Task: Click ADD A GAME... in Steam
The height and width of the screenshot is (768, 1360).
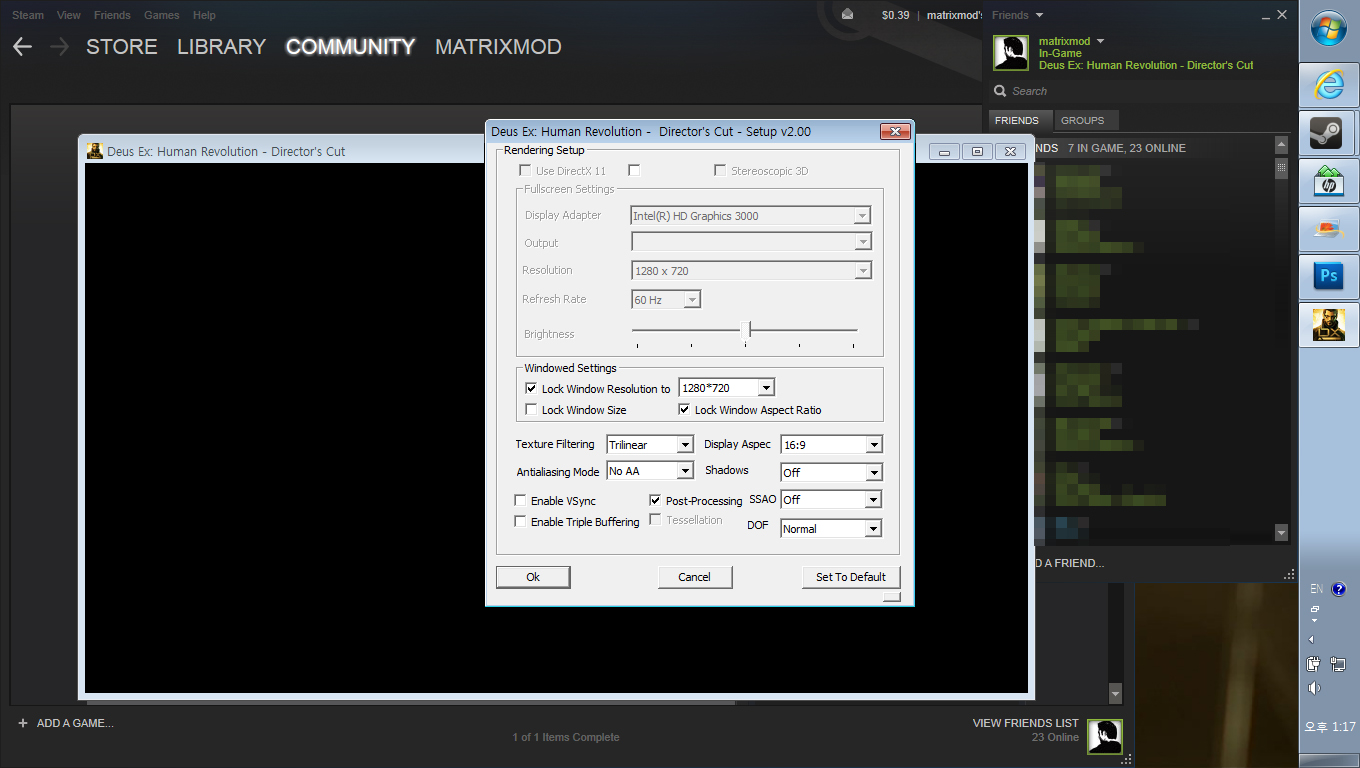Action: click(75, 723)
